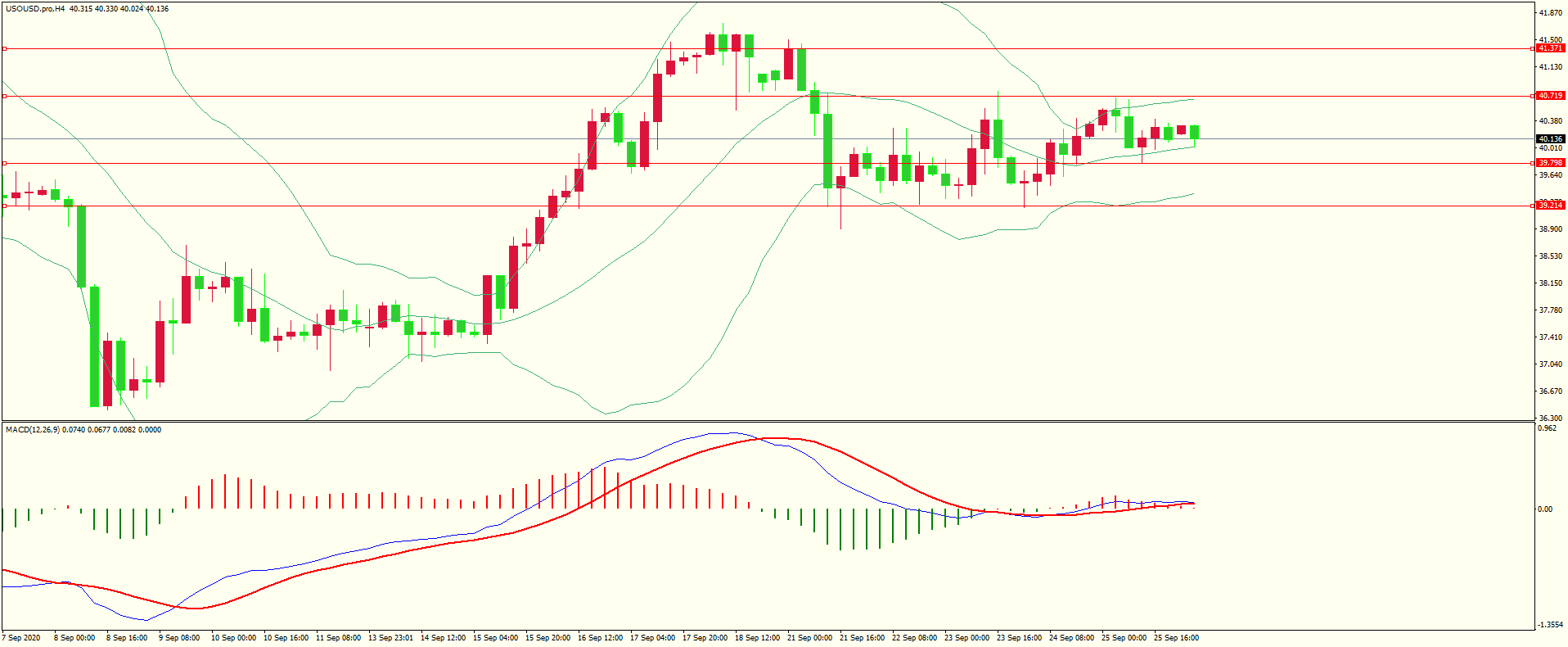Click the 39.640 price scale label
Viewport: 1568px width, 647px height.
[x=1550, y=175]
